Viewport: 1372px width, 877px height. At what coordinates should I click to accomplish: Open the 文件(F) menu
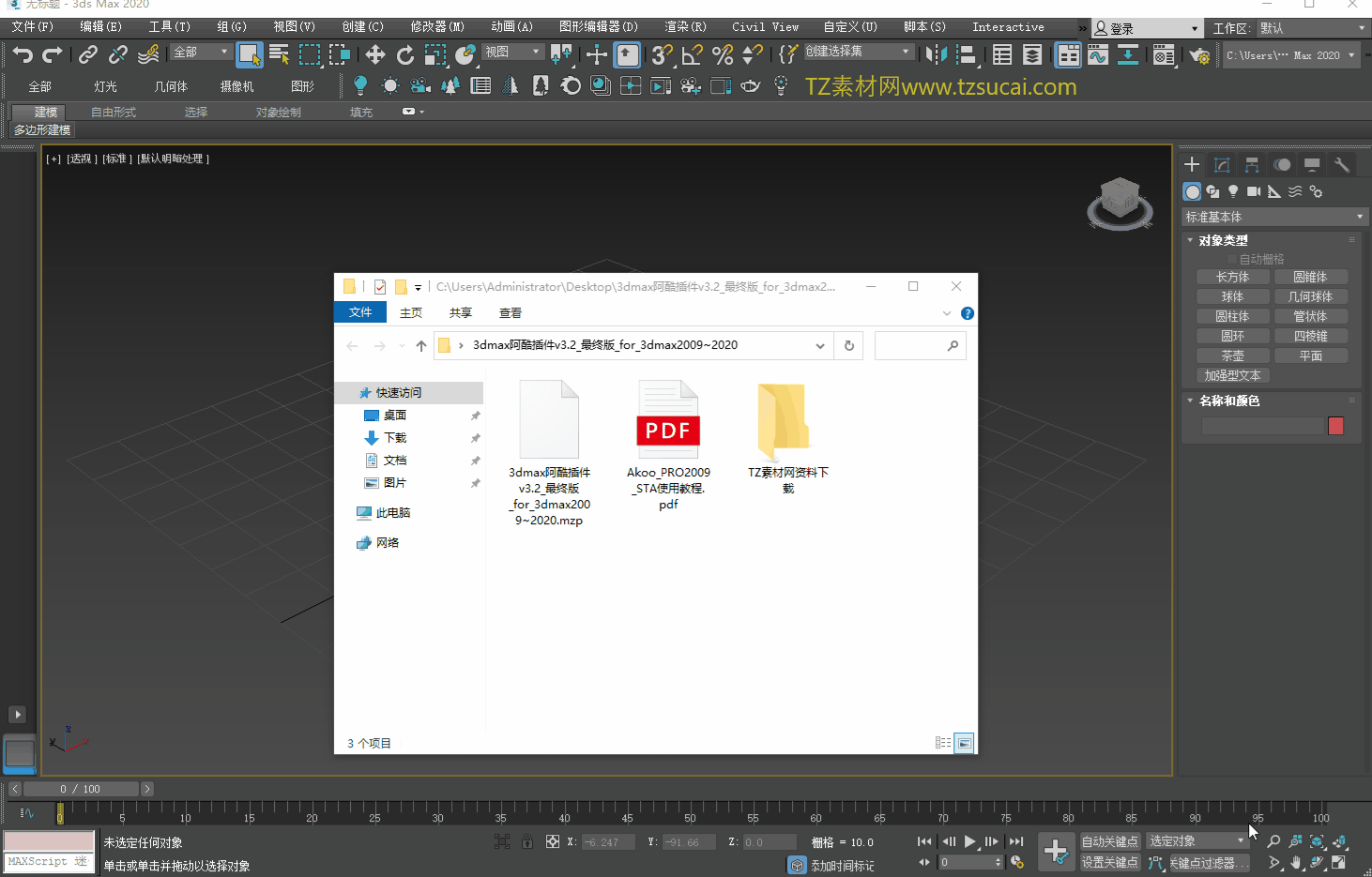click(x=32, y=27)
